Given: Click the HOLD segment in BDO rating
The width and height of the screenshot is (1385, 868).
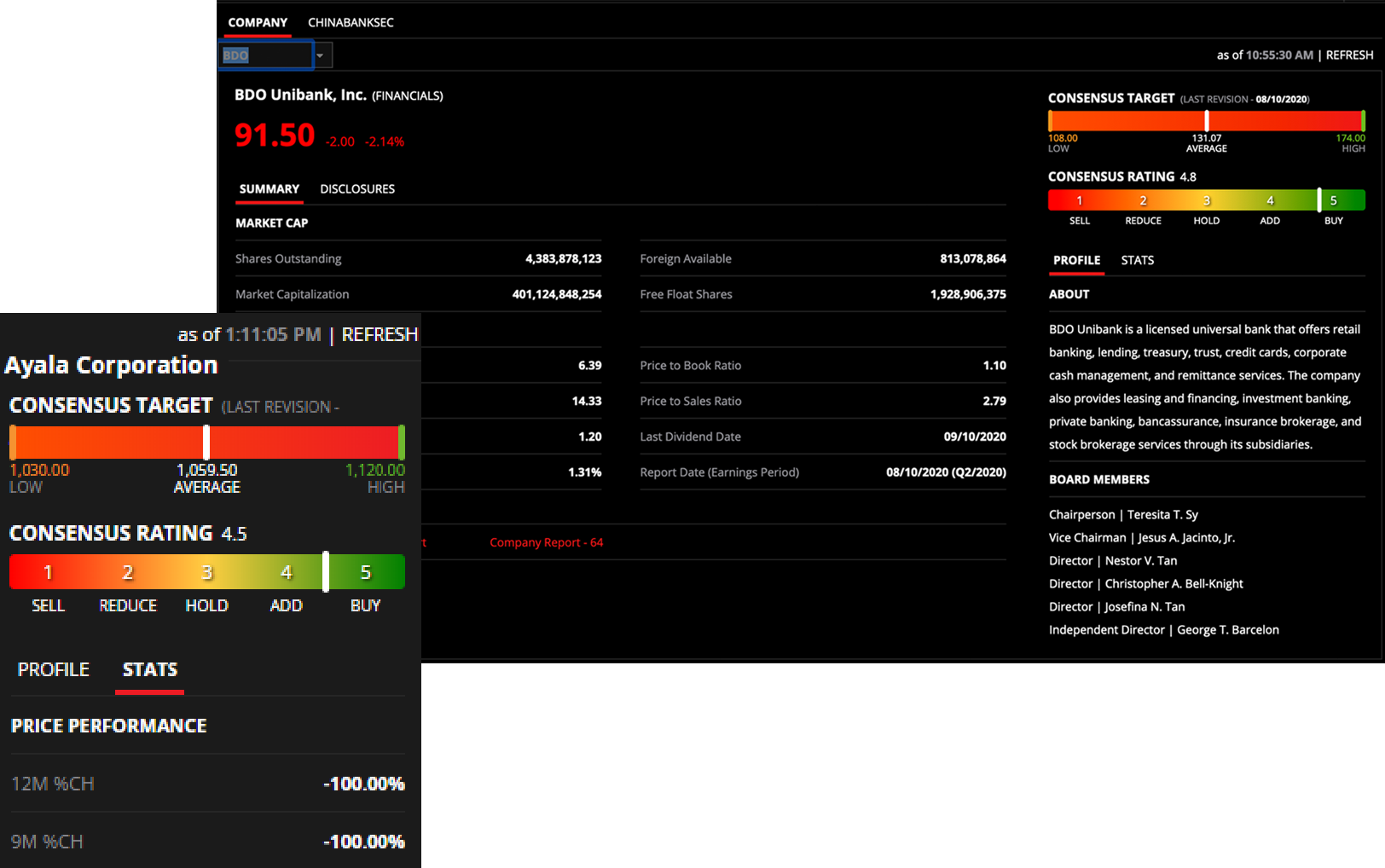Looking at the screenshot, I should coord(1207,200).
